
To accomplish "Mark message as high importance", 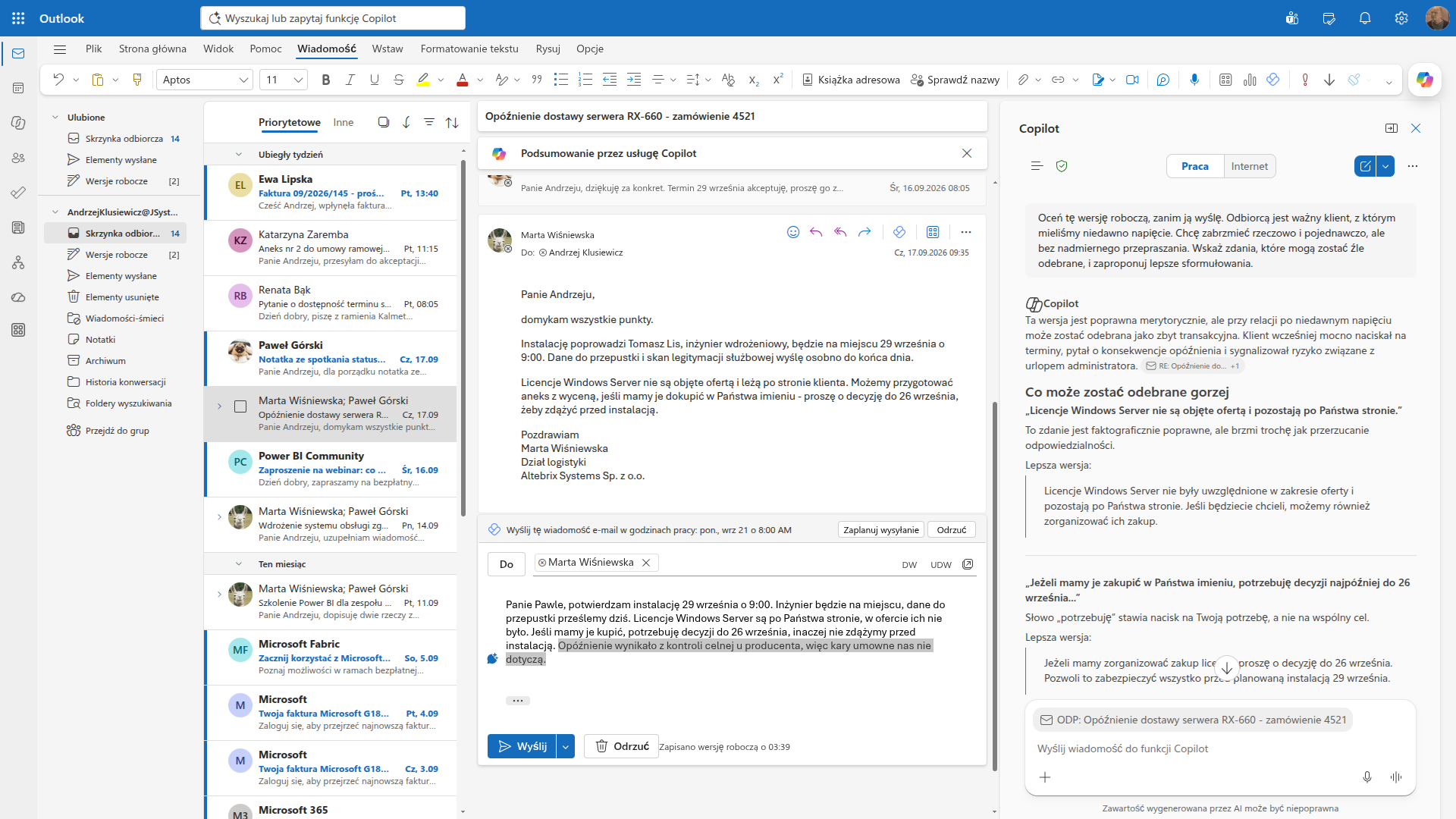I will coord(1305,80).
